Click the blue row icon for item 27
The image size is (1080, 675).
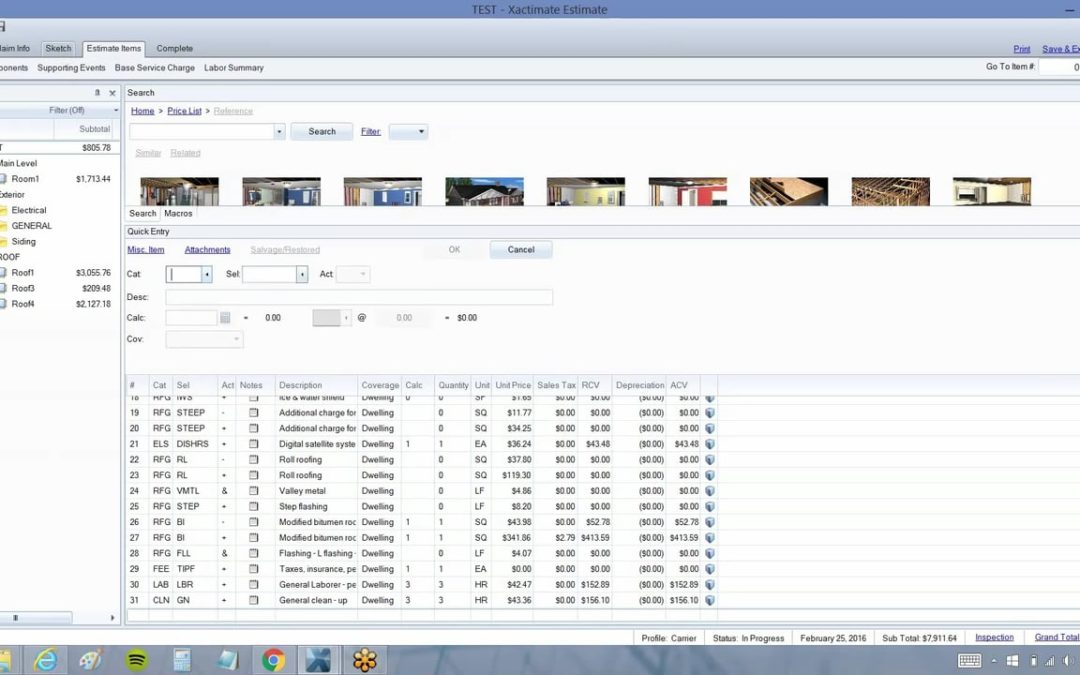click(709, 538)
